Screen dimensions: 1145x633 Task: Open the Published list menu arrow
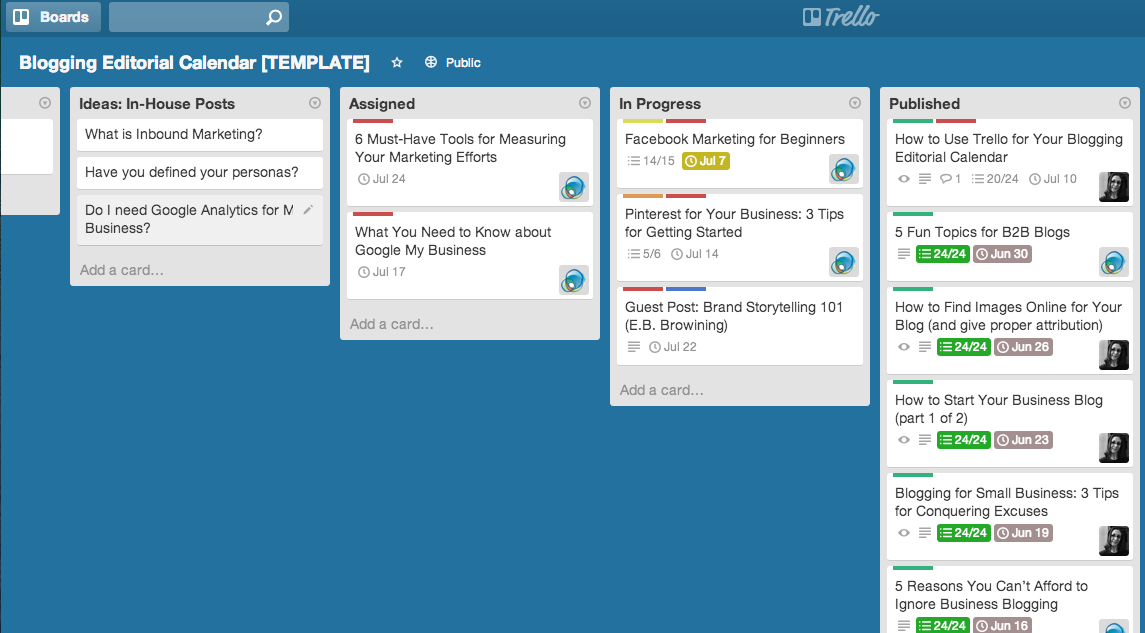click(1125, 103)
